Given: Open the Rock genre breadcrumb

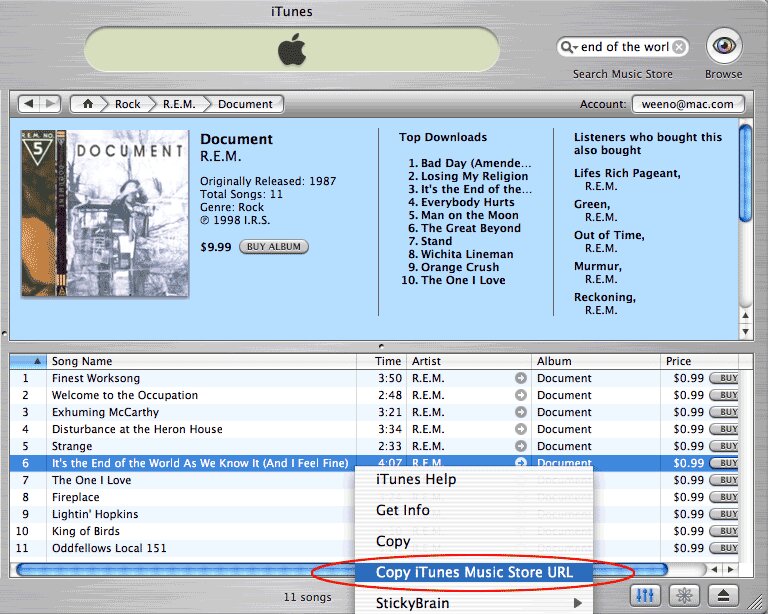Looking at the screenshot, I should [x=127, y=104].
